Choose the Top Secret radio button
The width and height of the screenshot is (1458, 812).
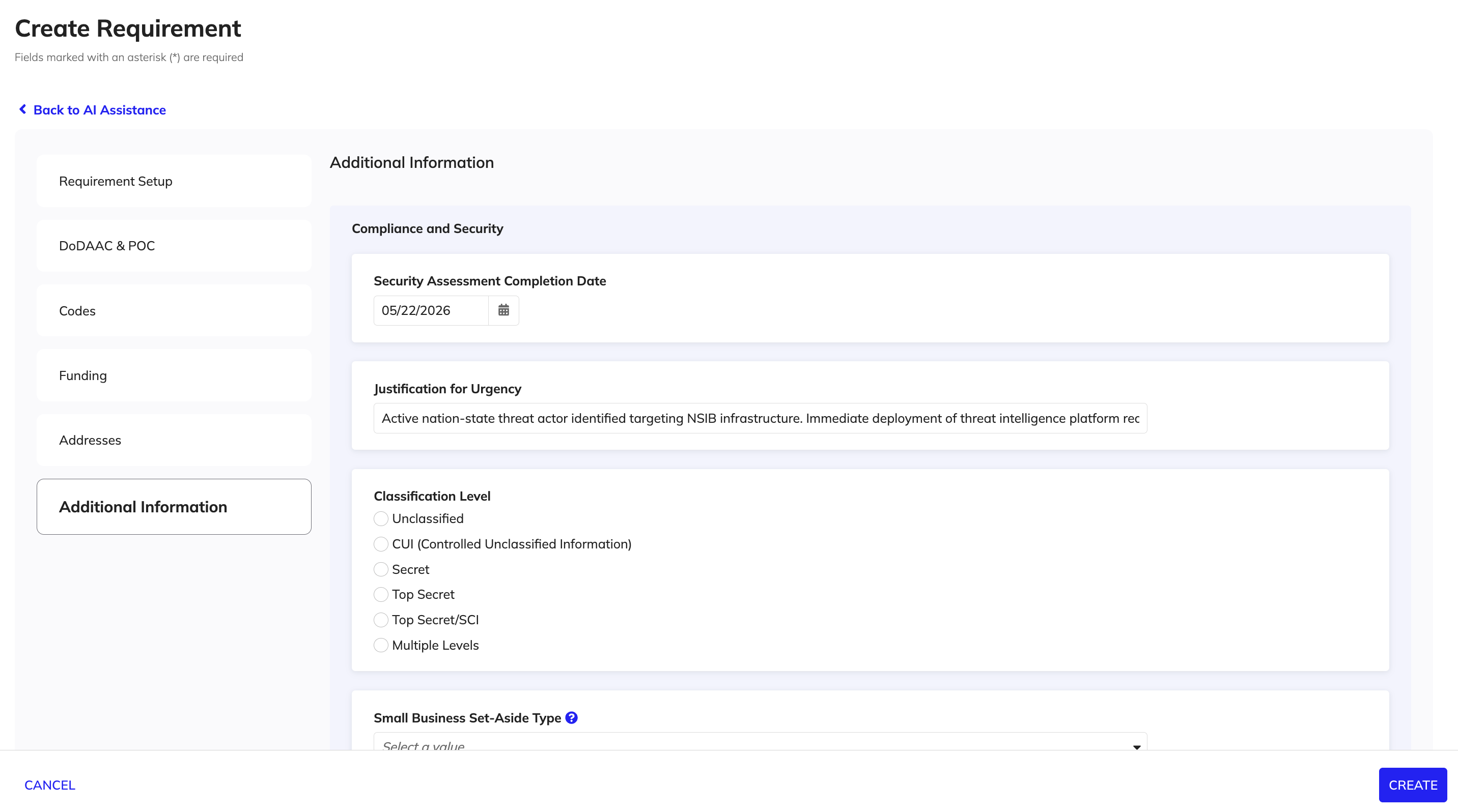[381, 594]
